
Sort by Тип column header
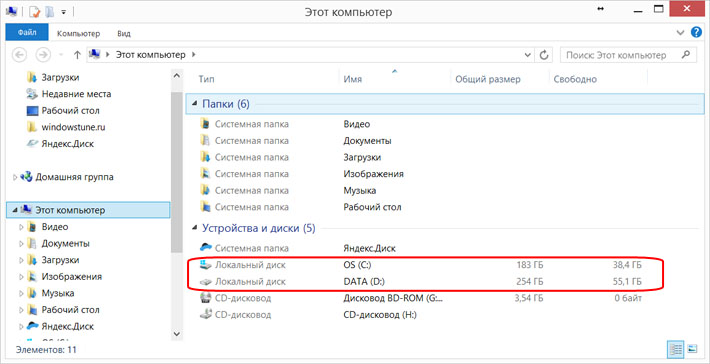[206, 79]
